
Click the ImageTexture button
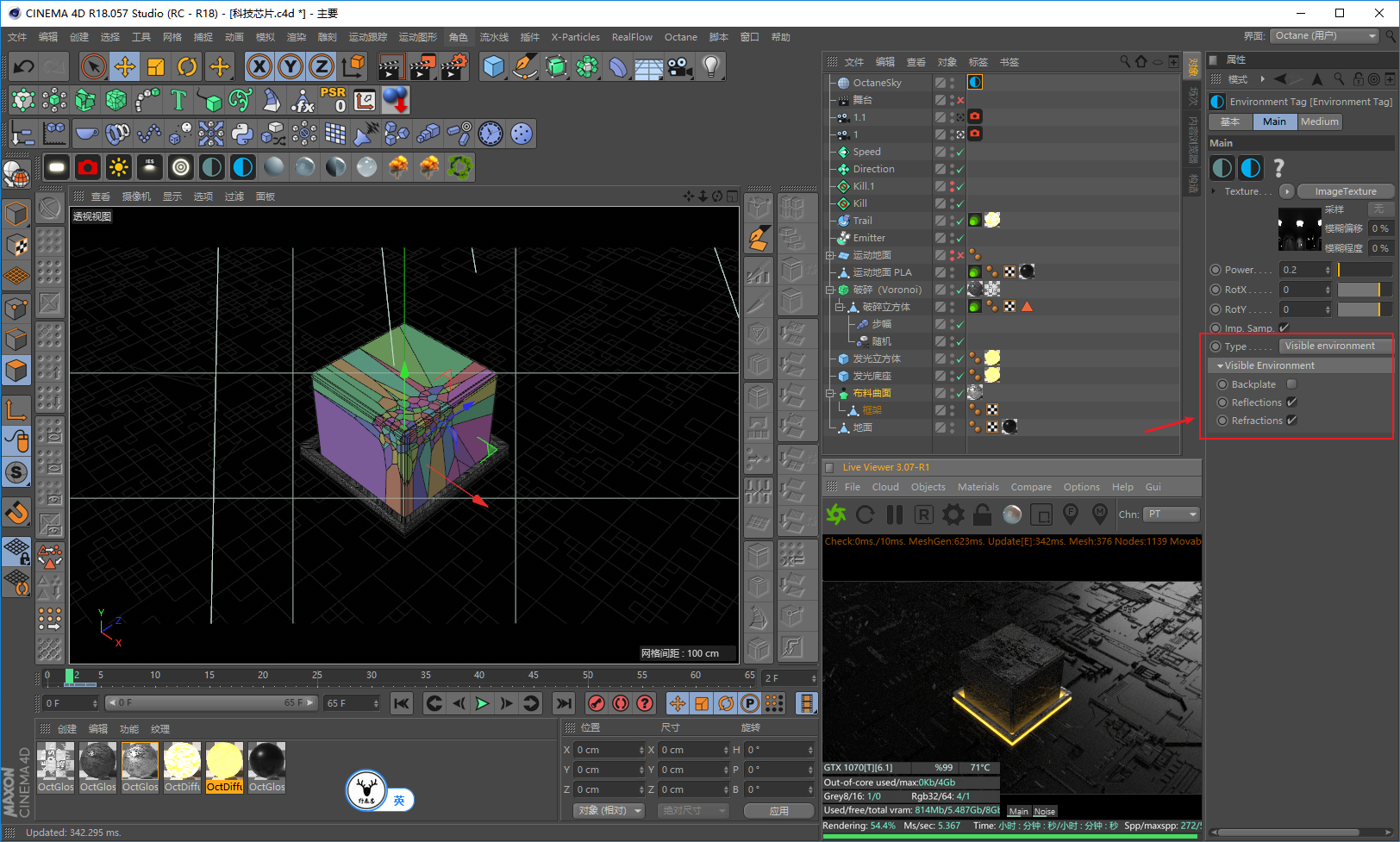click(x=1346, y=191)
